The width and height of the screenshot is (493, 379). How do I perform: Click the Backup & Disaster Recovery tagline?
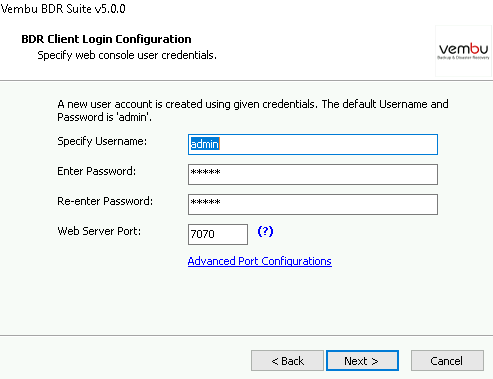click(x=463, y=58)
